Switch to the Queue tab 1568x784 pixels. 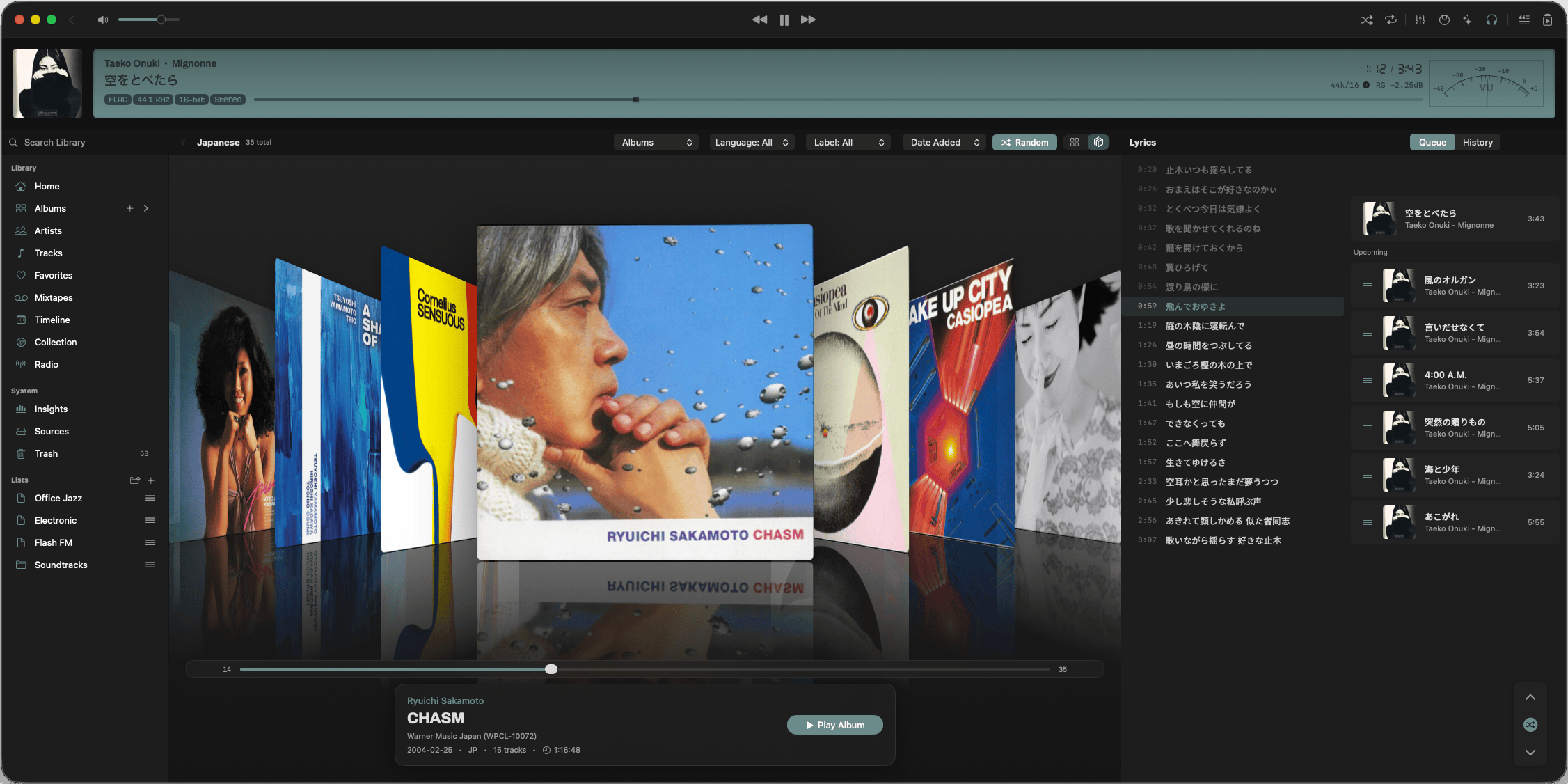click(x=1432, y=142)
